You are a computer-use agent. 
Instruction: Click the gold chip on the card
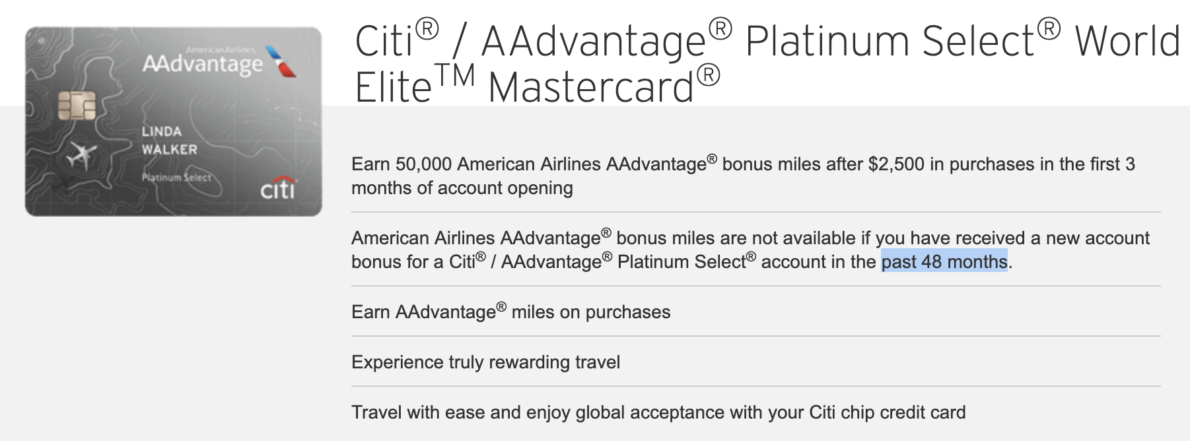[x=77, y=106]
